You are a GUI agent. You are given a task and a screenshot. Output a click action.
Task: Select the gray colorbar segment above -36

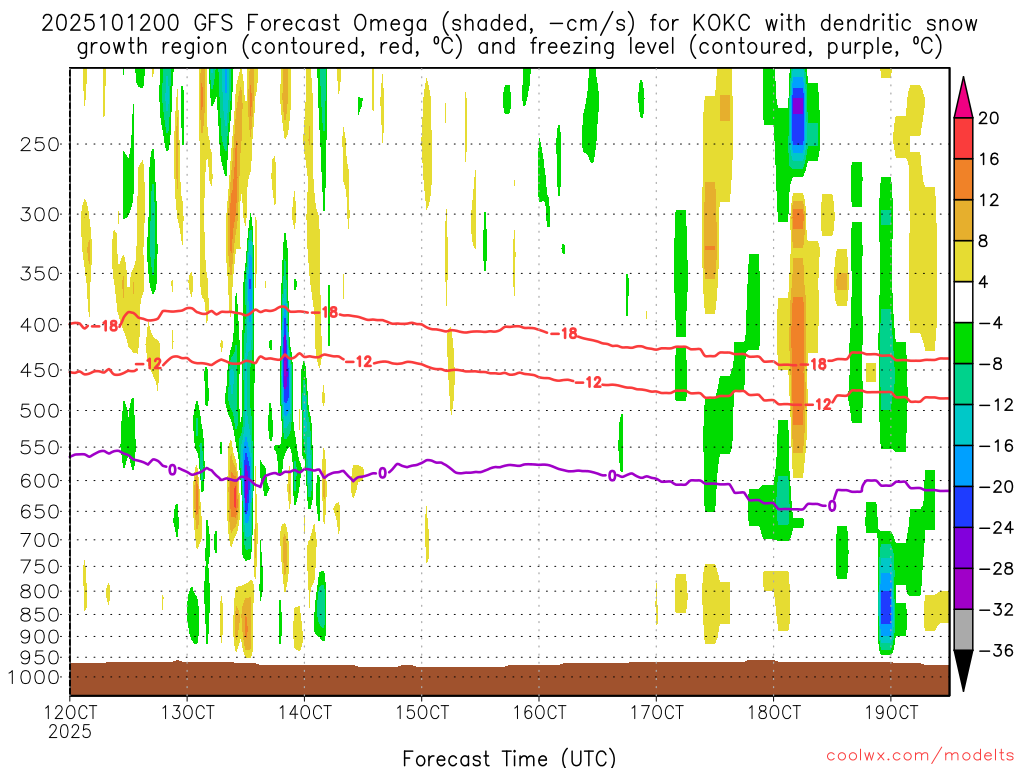click(965, 630)
